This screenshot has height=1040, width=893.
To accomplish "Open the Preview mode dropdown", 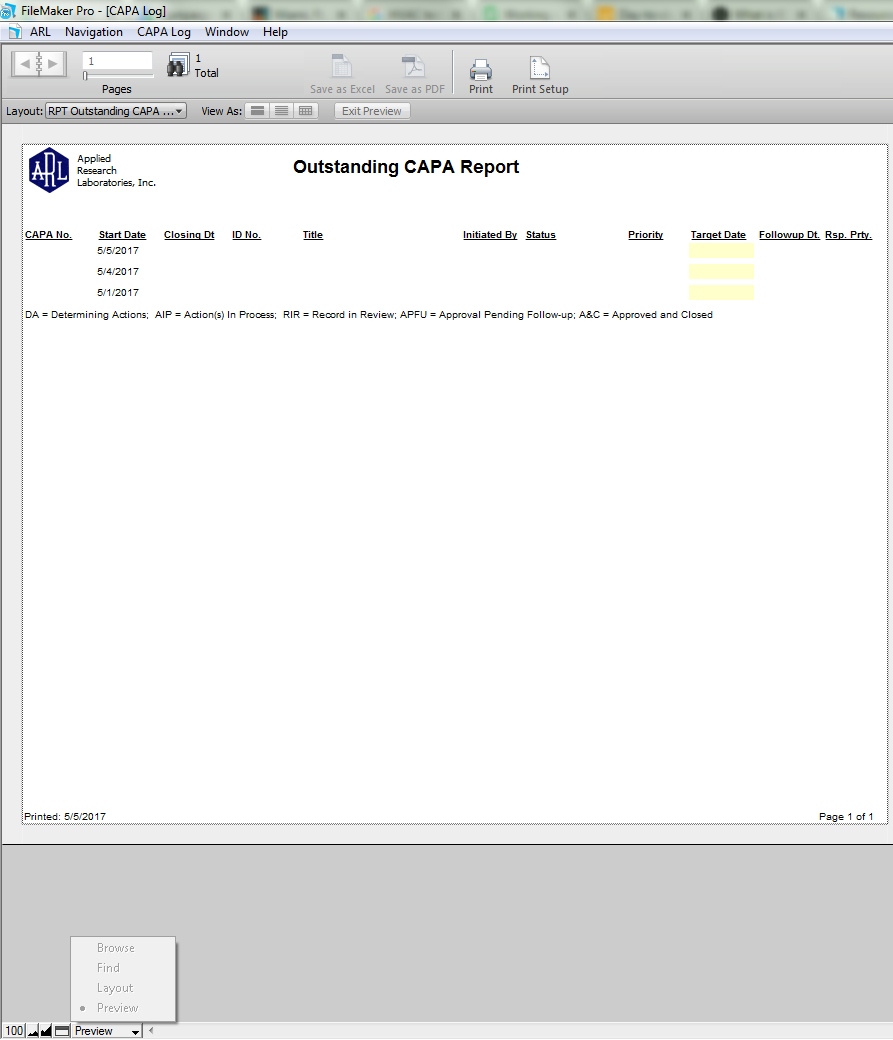I will tap(107, 1031).
